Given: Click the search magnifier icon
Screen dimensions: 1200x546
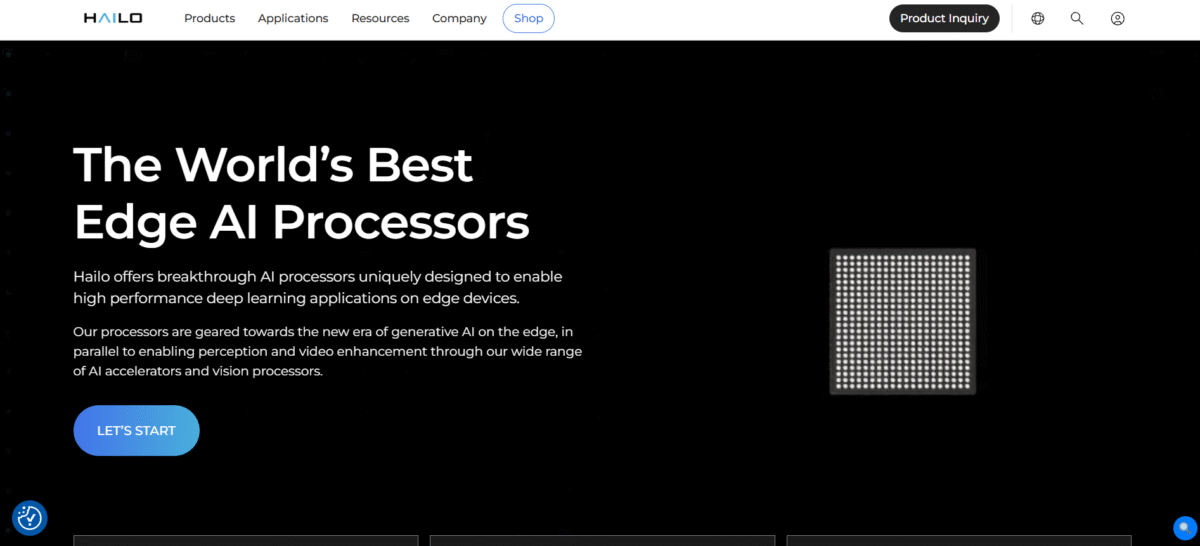Looking at the screenshot, I should coord(1077,18).
